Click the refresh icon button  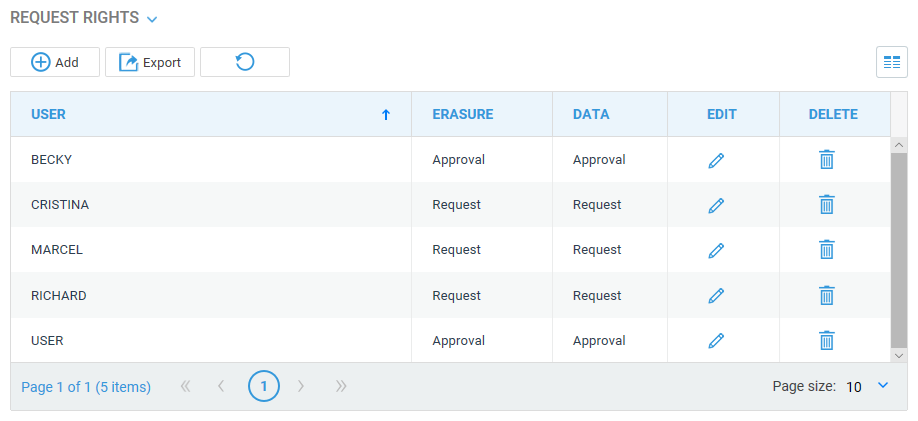pyautogui.click(x=245, y=62)
